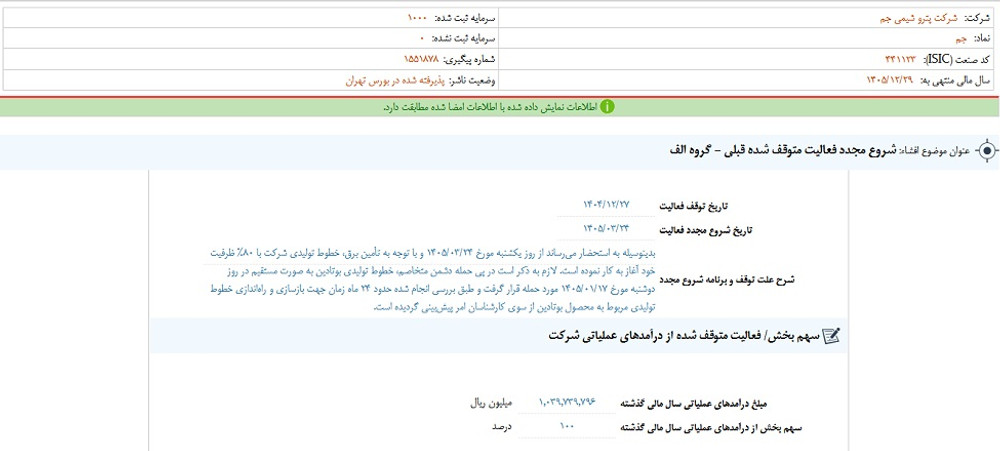Click label تاریخ شروع مجدد فعالیت
The width and height of the screenshot is (1000, 451).
pos(705,231)
